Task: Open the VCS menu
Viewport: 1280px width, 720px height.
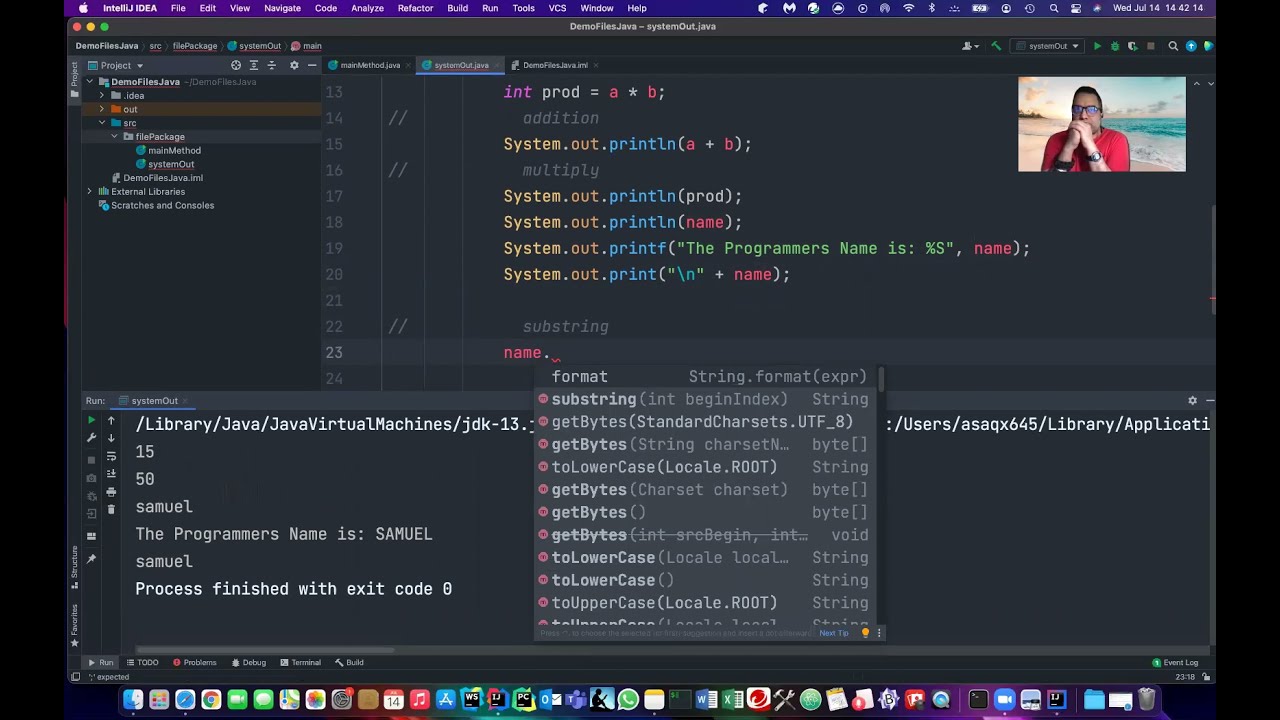Action: [557, 8]
